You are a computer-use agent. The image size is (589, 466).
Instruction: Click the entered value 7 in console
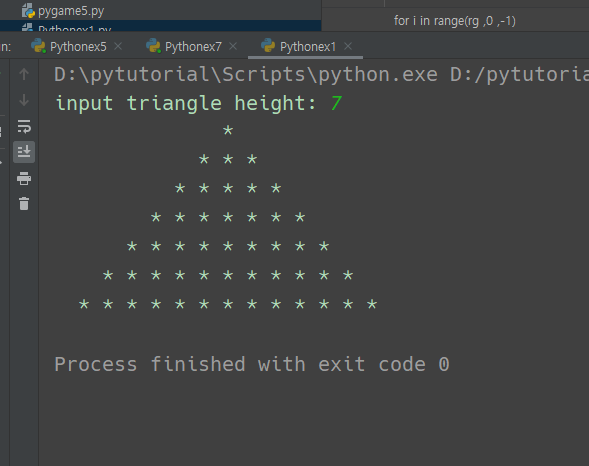coord(336,103)
